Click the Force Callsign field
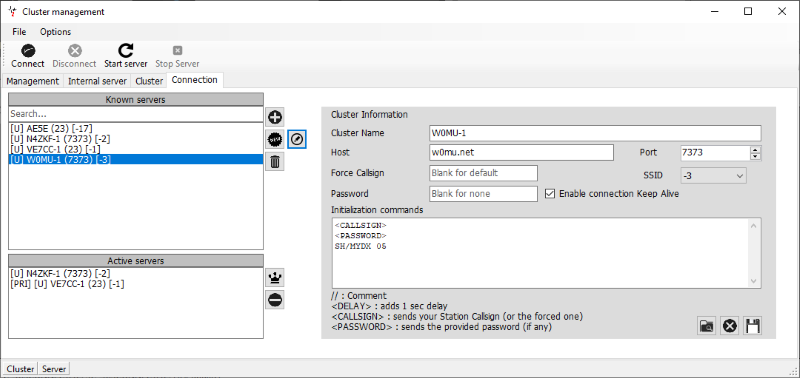The image size is (800, 378). point(484,173)
